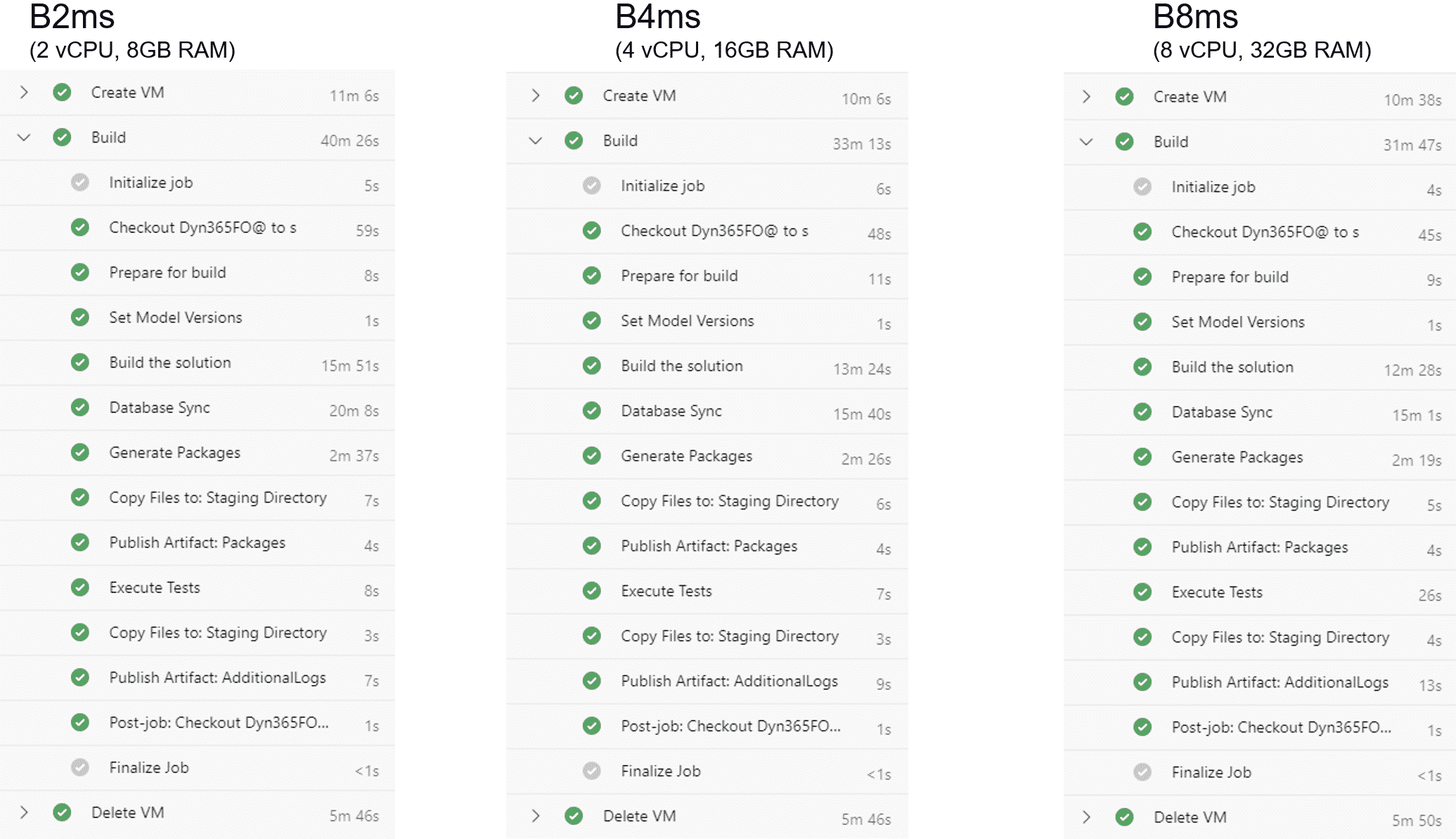The width and height of the screenshot is (1456, 839).
Task: Open the B8ms Set Model Versions step
Action: tap(1259, 322)
